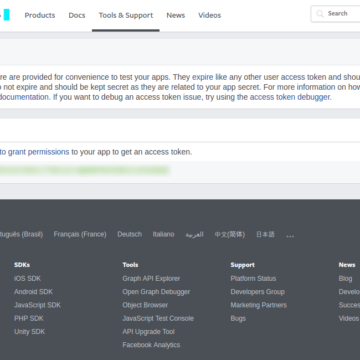Open Marketing Partners link

pyautogui.click(x=259, y=305)
